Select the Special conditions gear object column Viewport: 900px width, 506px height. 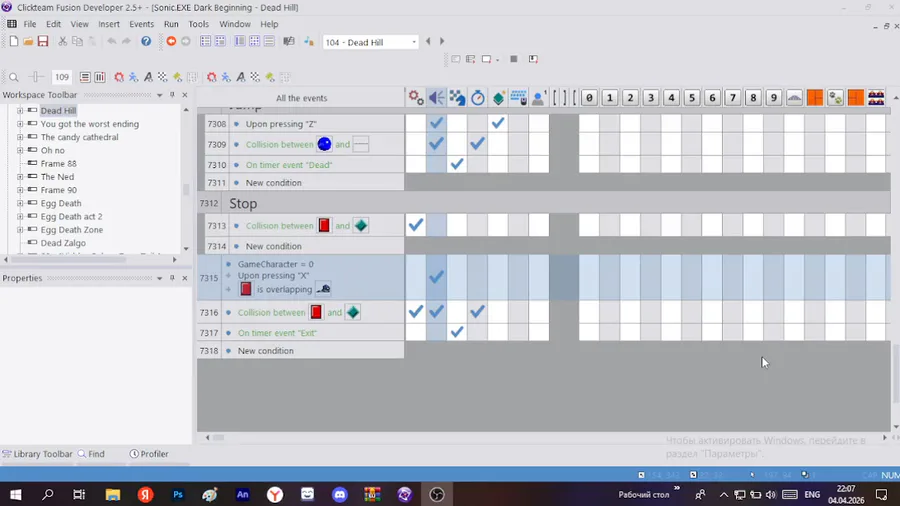416,98
